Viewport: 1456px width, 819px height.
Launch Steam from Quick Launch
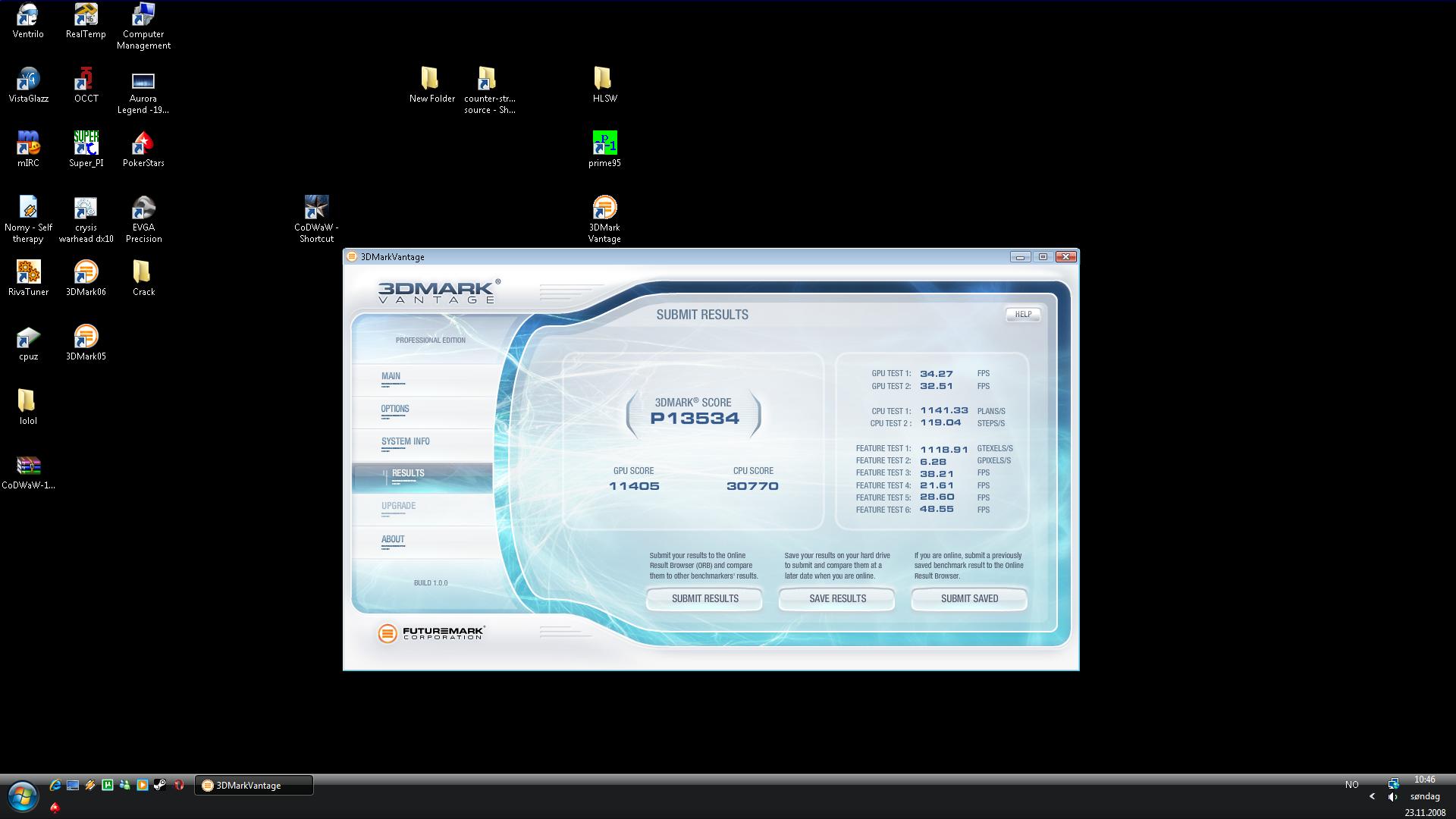[160, 786]
